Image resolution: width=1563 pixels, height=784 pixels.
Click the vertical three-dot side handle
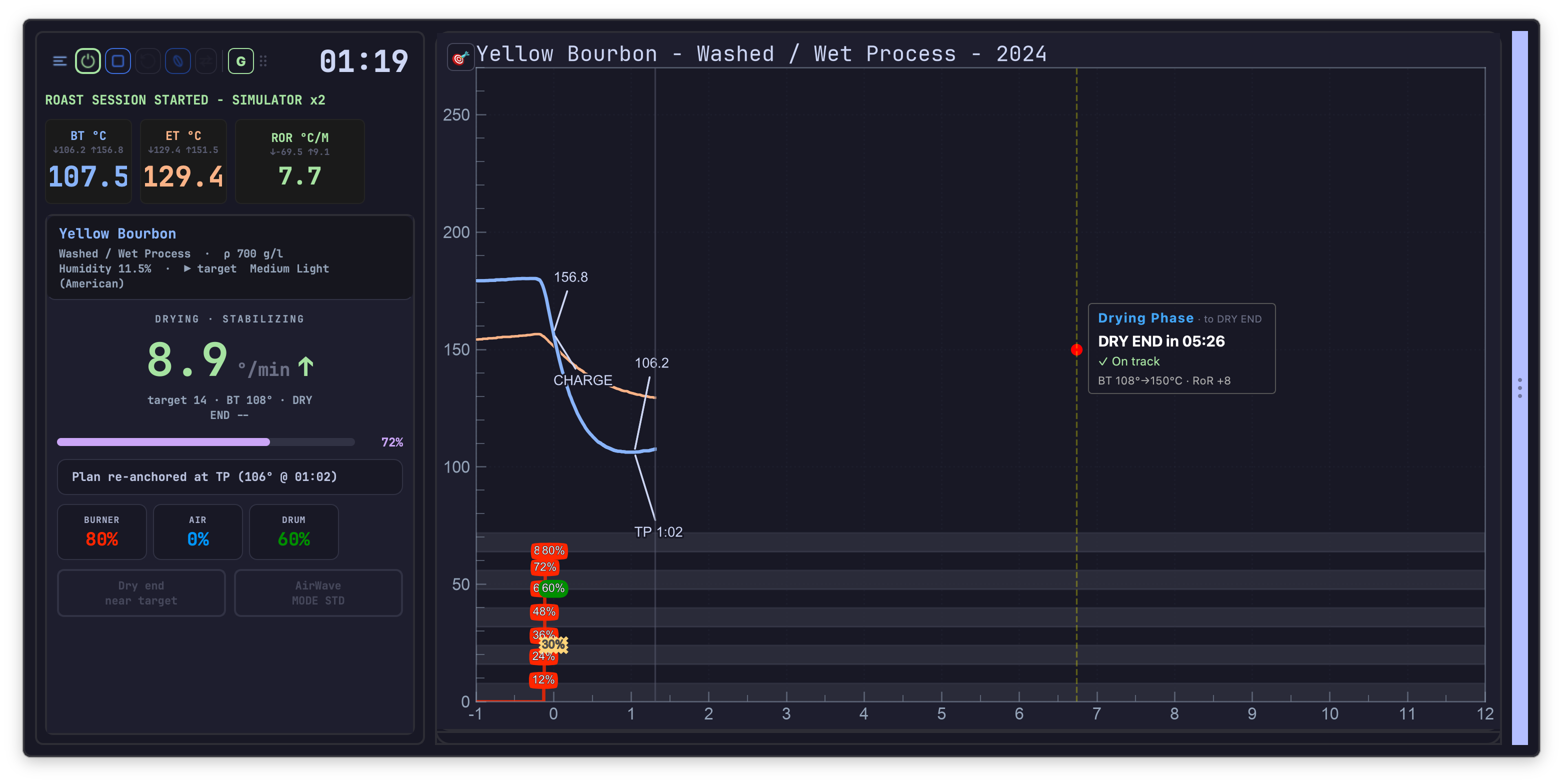(1520, 388)
